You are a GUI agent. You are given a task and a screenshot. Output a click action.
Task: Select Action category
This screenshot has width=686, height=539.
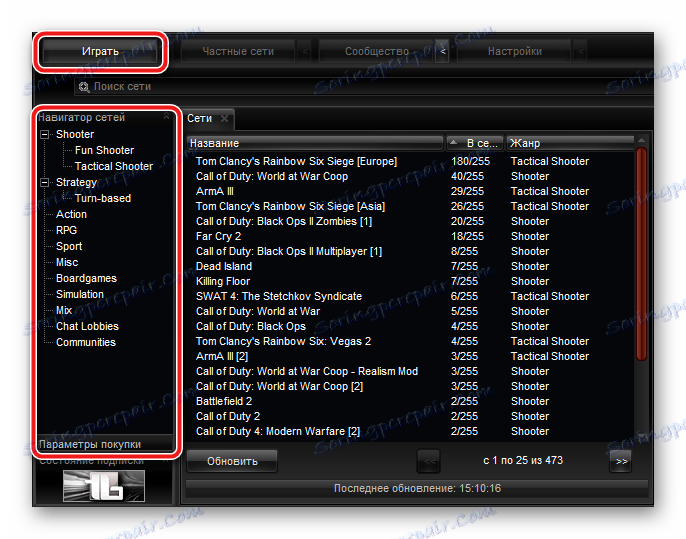click(x=71, y=214)
